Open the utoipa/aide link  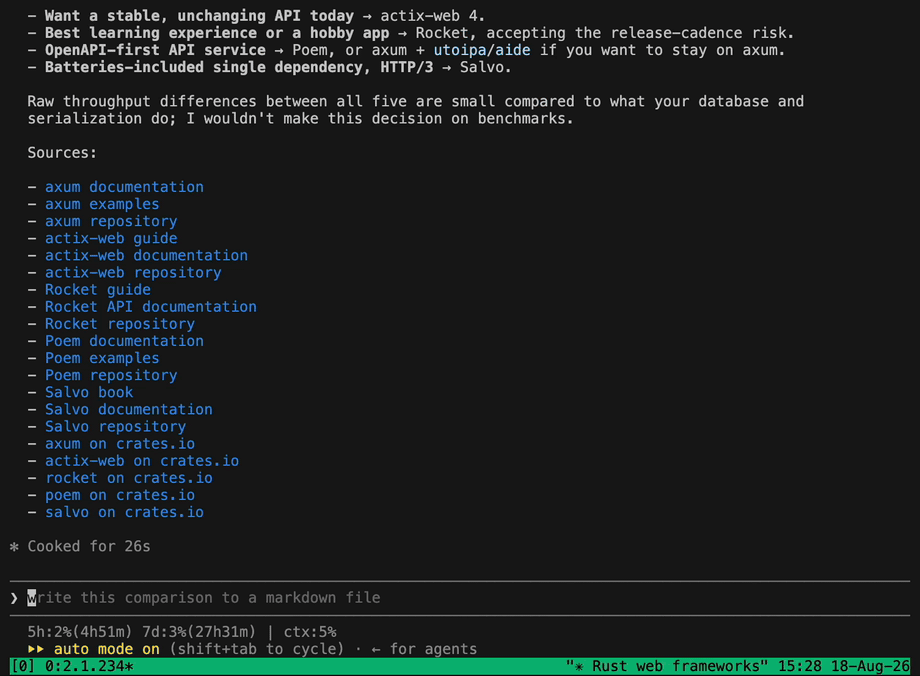tap(482, 50)
